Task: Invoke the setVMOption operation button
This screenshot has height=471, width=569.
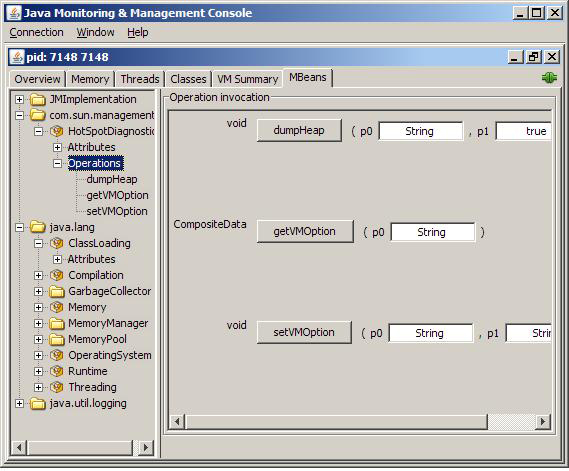Action: [x=304, y=332]
